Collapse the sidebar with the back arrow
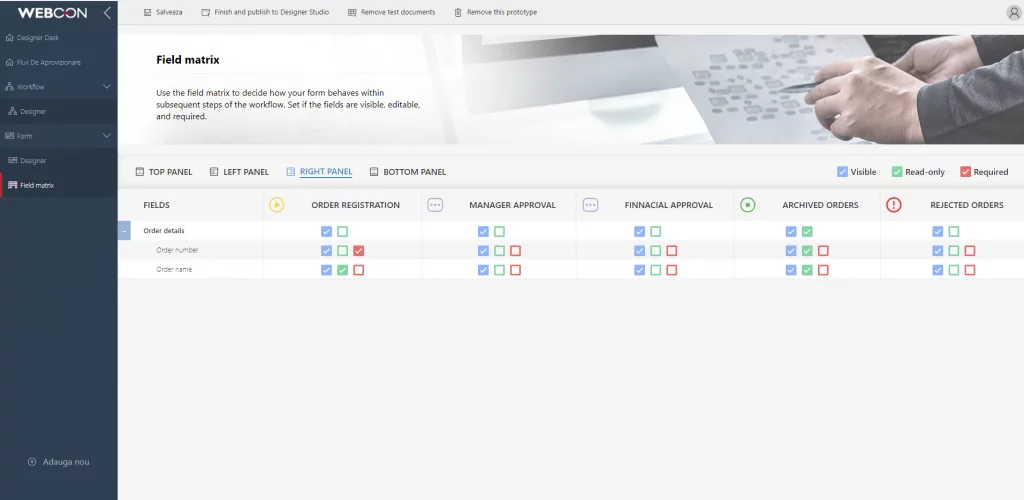Viewport: 1024px width, 500px height. [107, 12]
